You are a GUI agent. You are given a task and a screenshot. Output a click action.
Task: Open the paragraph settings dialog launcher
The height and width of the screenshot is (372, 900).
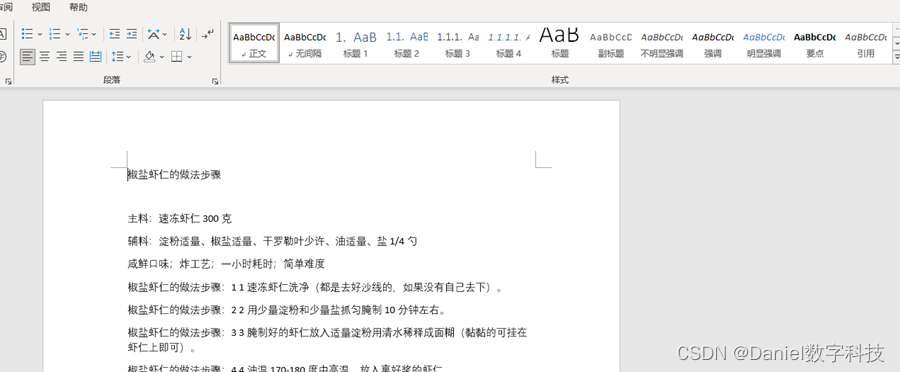click(215, 82)
